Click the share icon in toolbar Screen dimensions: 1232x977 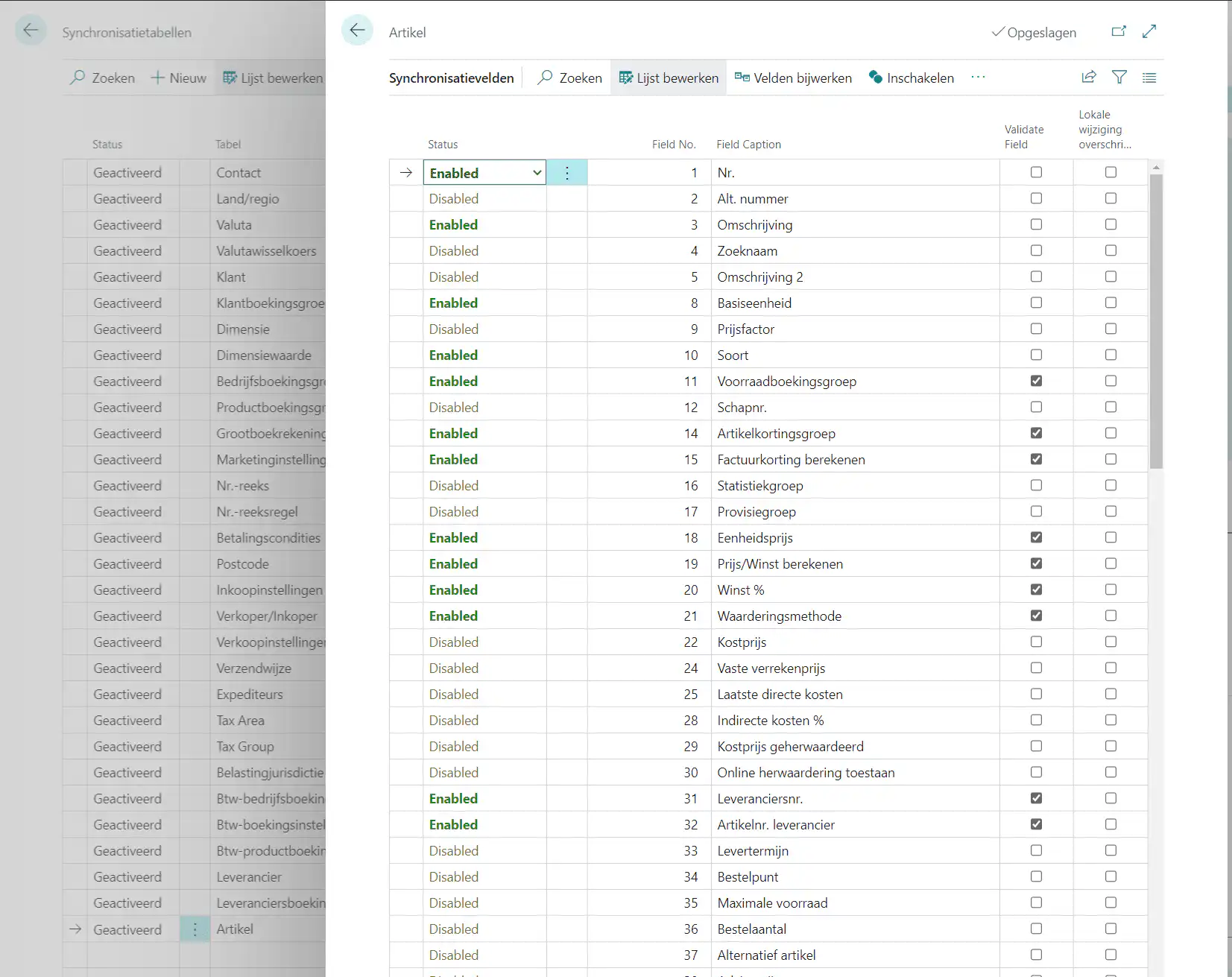click(x=1088, y=78)
